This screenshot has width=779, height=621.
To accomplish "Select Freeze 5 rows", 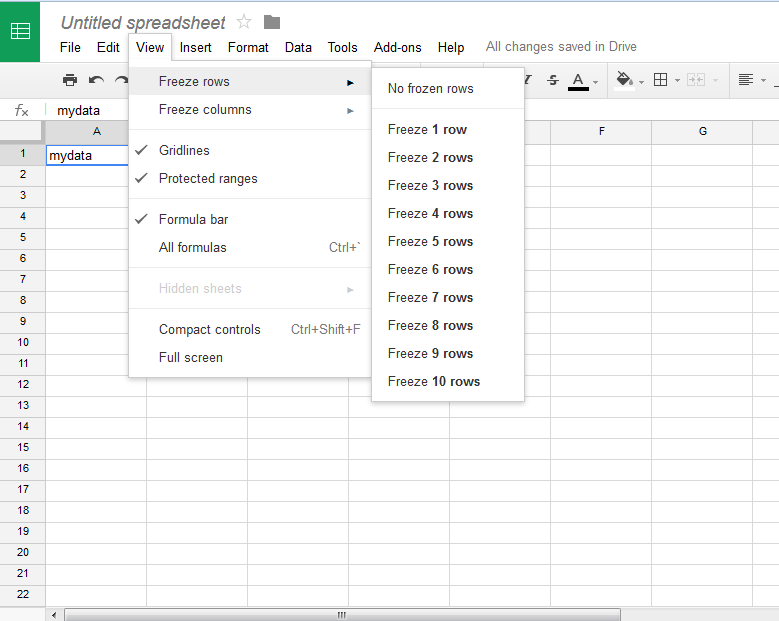I will click(x=448, y=241).
